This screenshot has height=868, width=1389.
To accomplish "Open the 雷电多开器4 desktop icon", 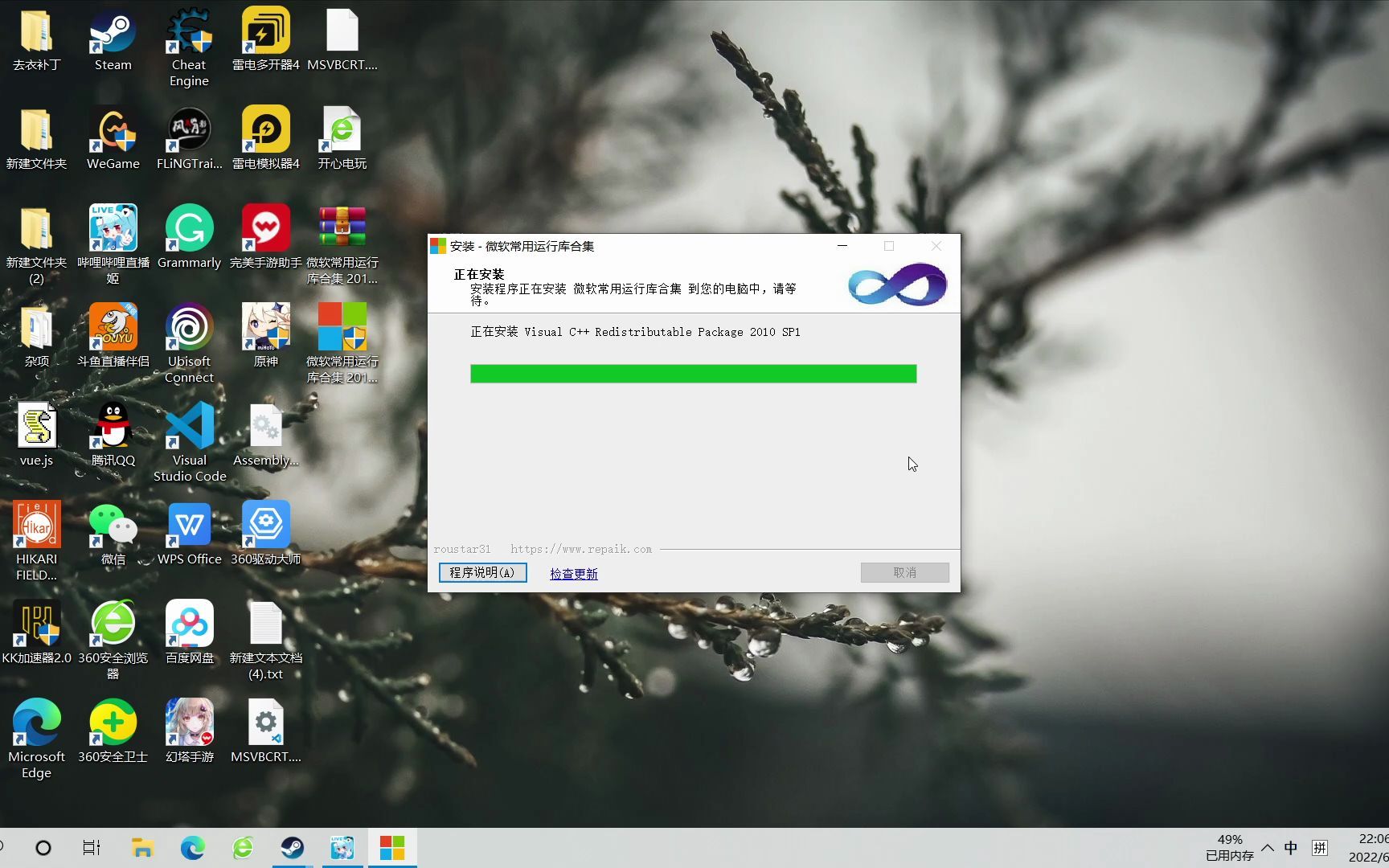I will 265,40.
